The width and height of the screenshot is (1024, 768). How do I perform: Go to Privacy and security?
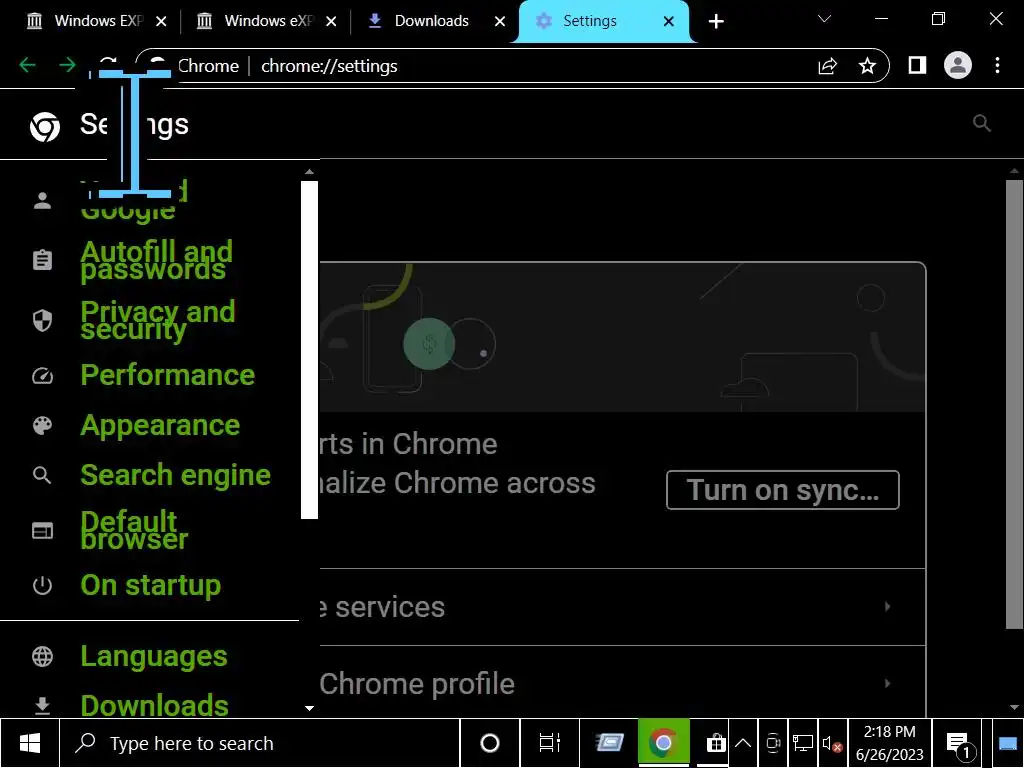click(x=157, y=320)
